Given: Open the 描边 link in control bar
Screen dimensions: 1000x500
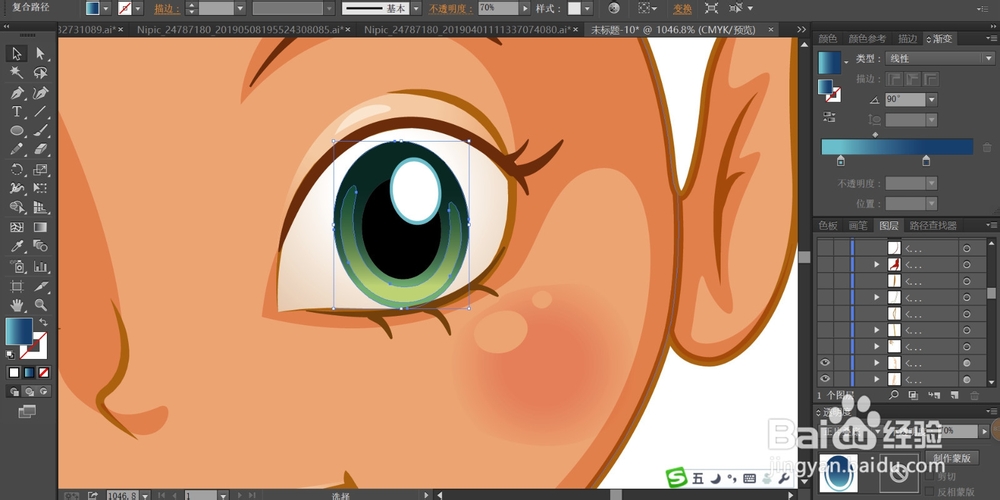Looking at the screenshot, I should click(167, 9).
